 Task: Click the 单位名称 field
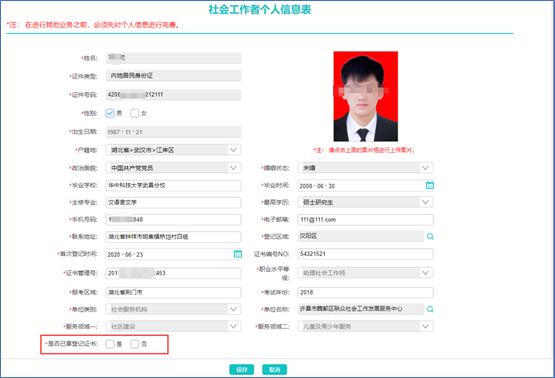[x=361, y=309]
